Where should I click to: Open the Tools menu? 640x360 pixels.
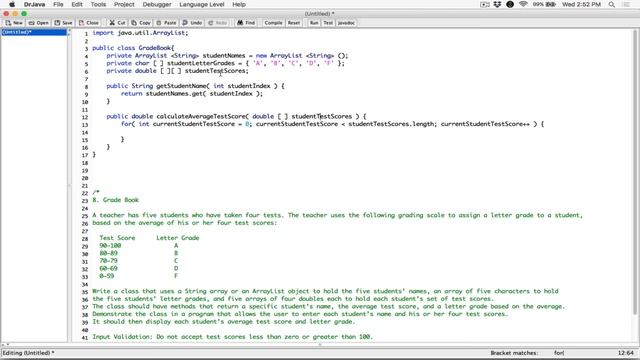pos(98,4)
